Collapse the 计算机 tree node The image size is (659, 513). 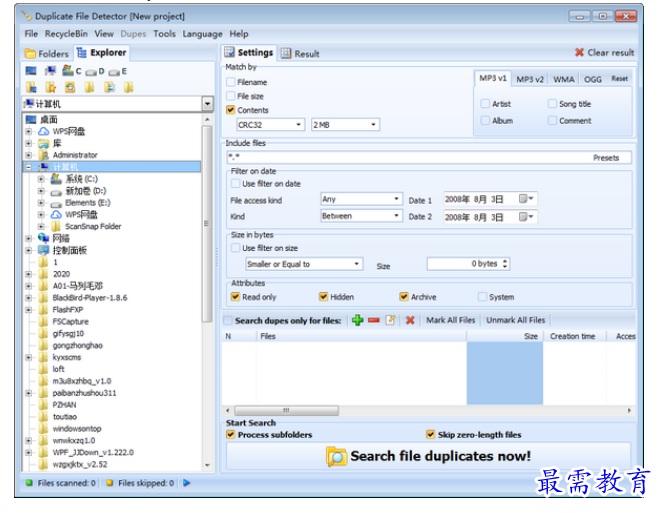tap(29, 167)
